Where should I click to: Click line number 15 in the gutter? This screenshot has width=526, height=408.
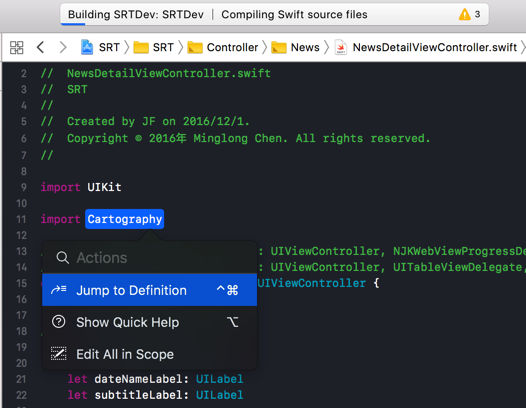(21, 283)
